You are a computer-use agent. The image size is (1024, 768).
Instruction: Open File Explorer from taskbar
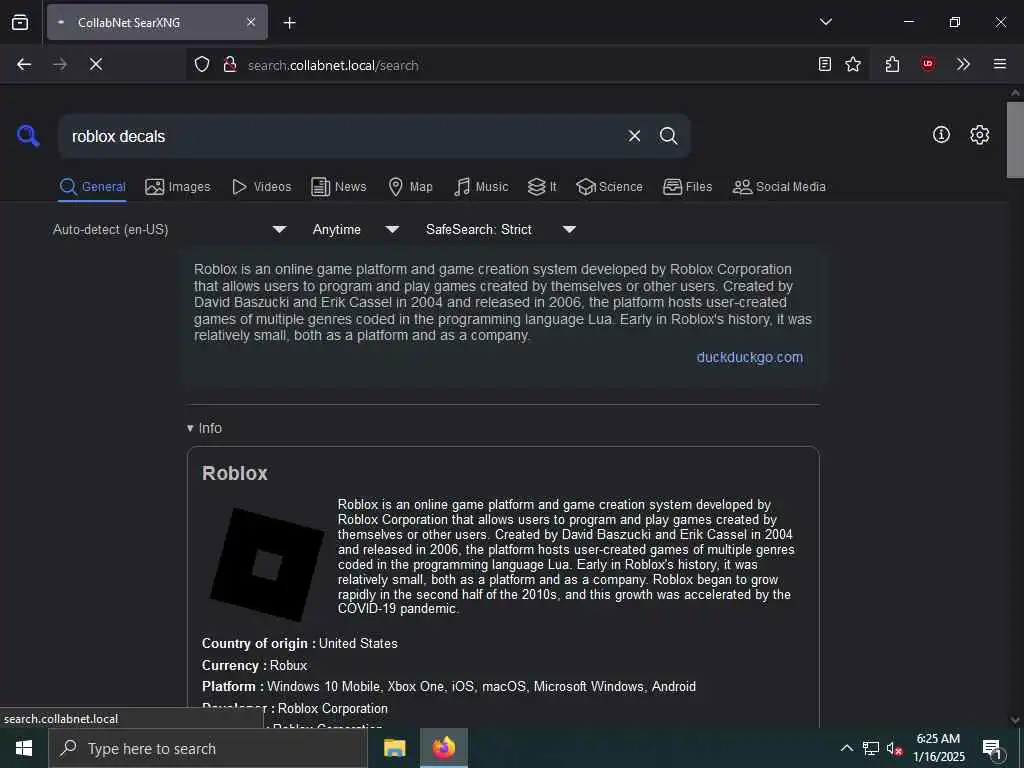(394, 748)
